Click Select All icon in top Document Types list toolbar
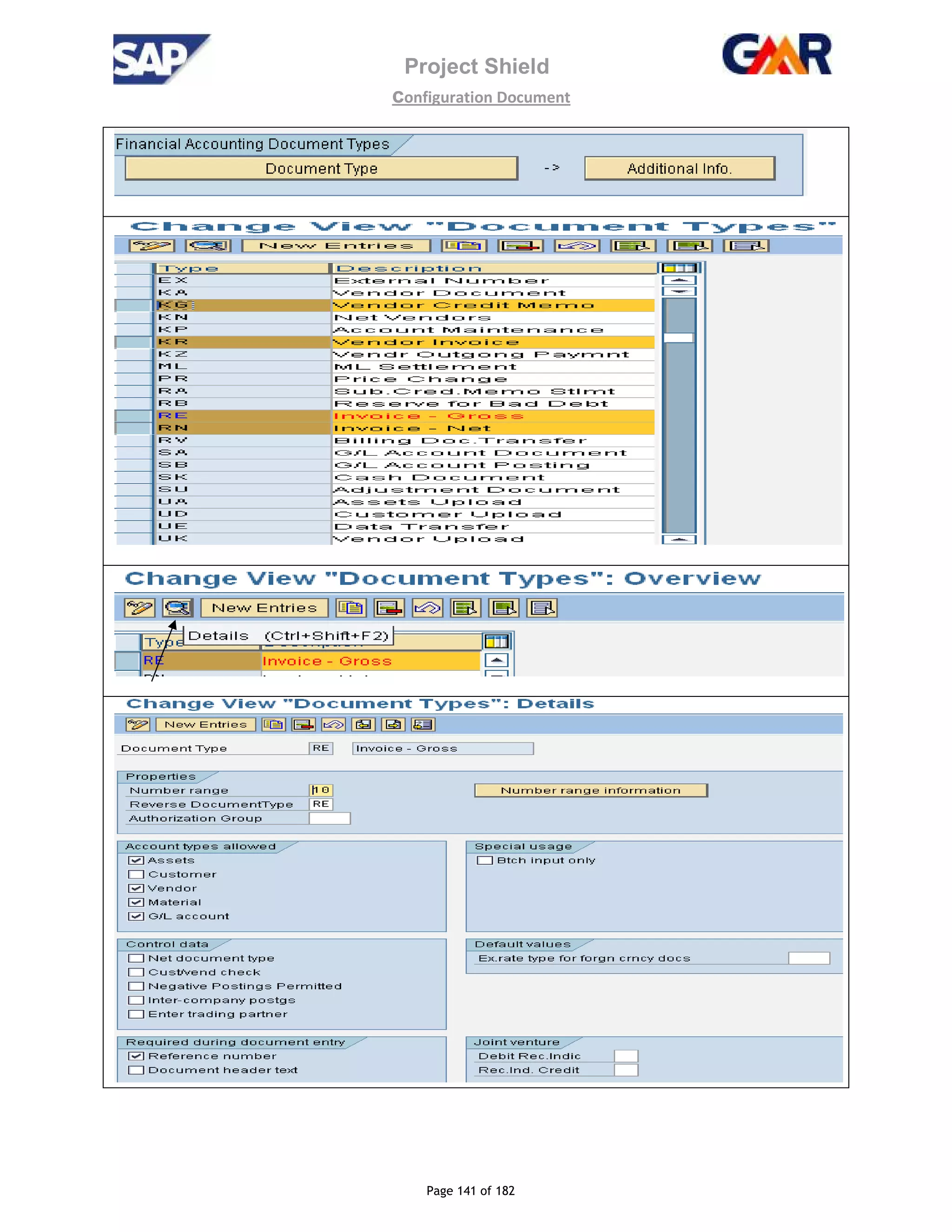The width and height of the screenshot is (952, 1232). pyautogui.click(x=634, y=246)
